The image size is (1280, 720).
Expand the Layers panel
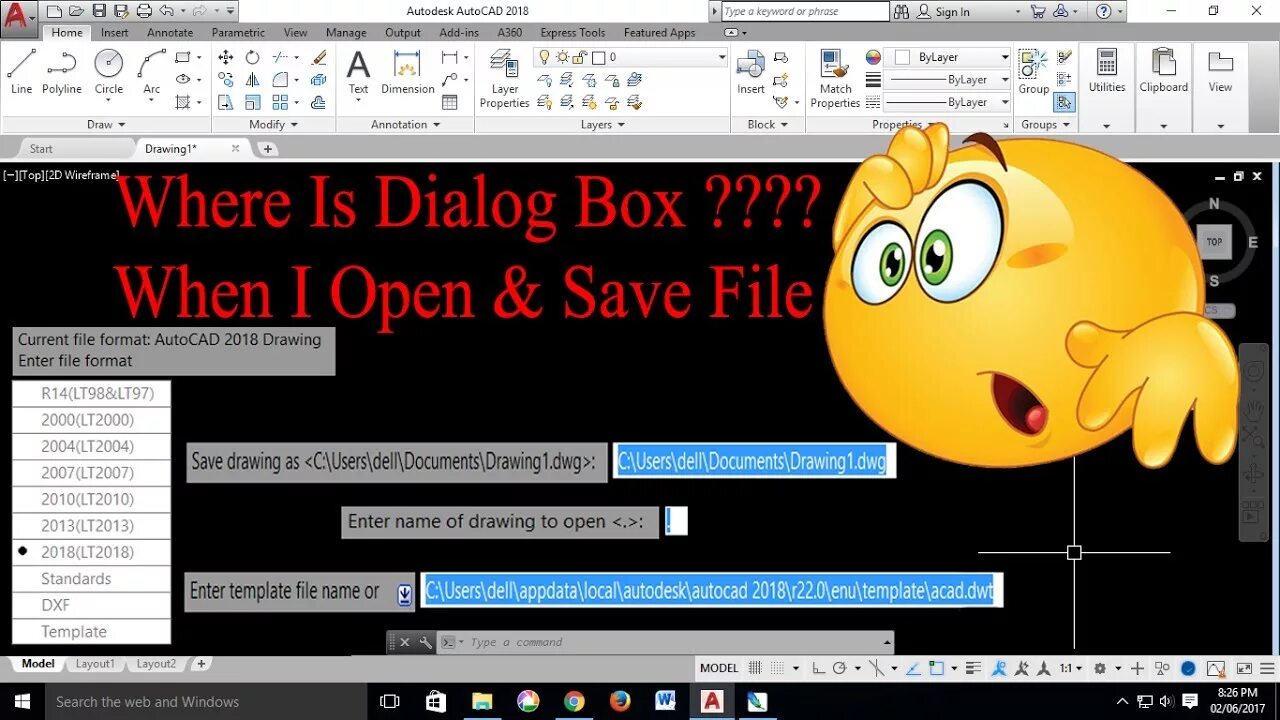(602, 124)
